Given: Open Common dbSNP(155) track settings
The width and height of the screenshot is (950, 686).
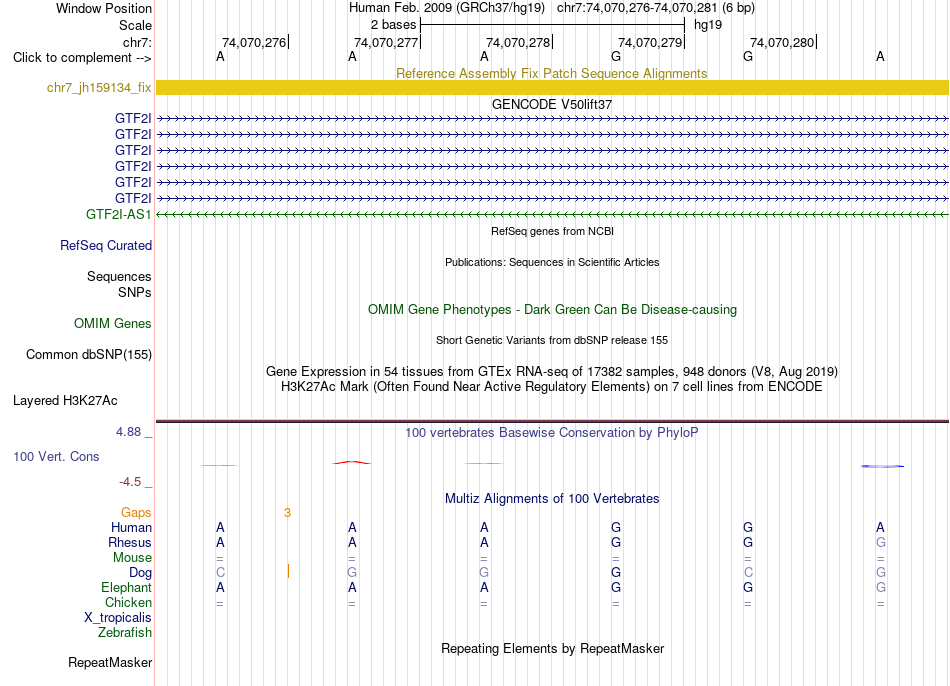Looking at the screenshot, I should [x=88, y=355].
